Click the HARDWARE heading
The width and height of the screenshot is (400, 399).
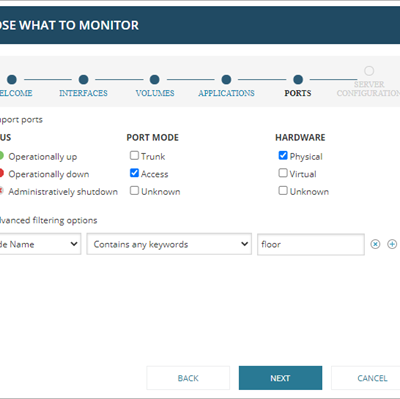300,137
